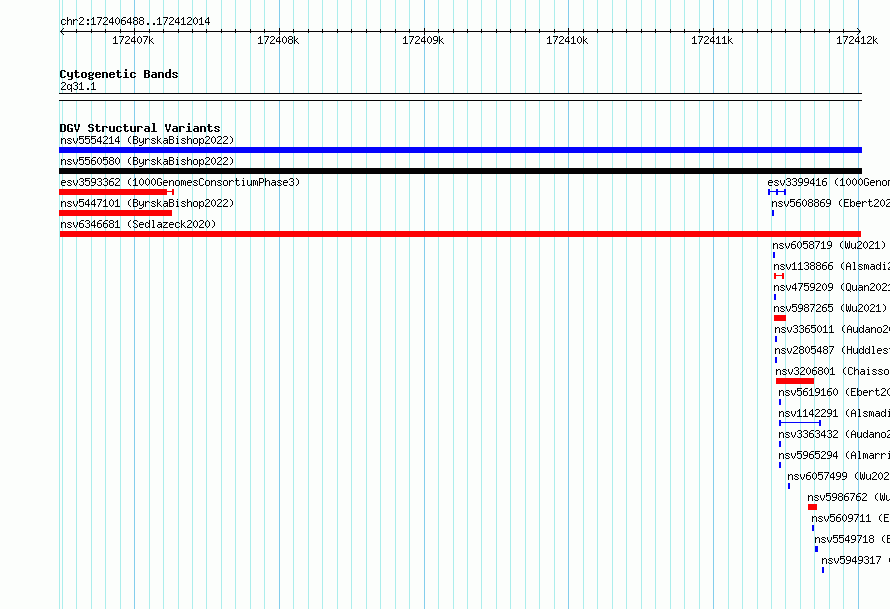Click the 172411k ruler tick label
Viewport: 890px width, 609px height.
[712, 40]
